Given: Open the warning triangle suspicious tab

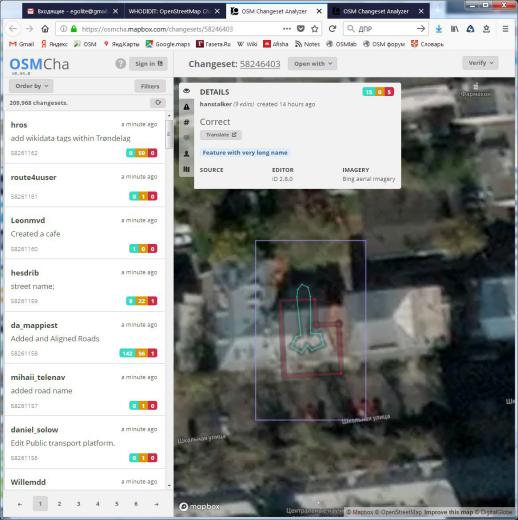Looking at the screenshot, I should [186, 107].
